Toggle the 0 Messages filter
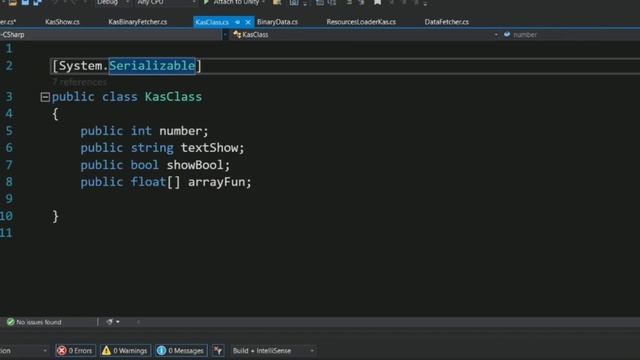Viewport: 640px width, 360px height. click(180, 351)
